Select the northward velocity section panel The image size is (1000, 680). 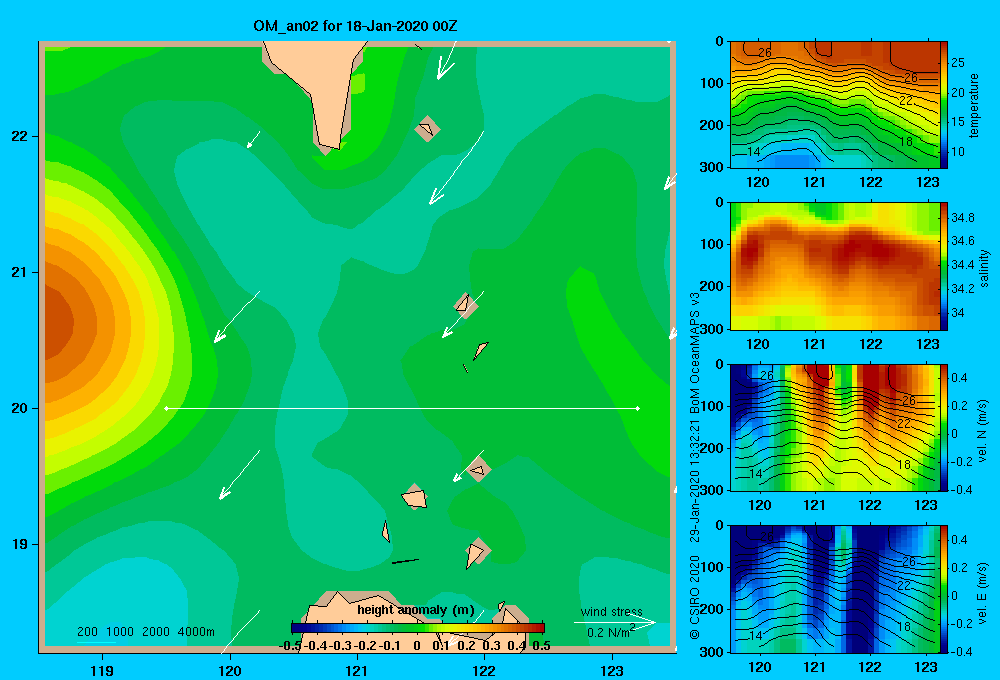pyautogui.click(x=835, y=427)
